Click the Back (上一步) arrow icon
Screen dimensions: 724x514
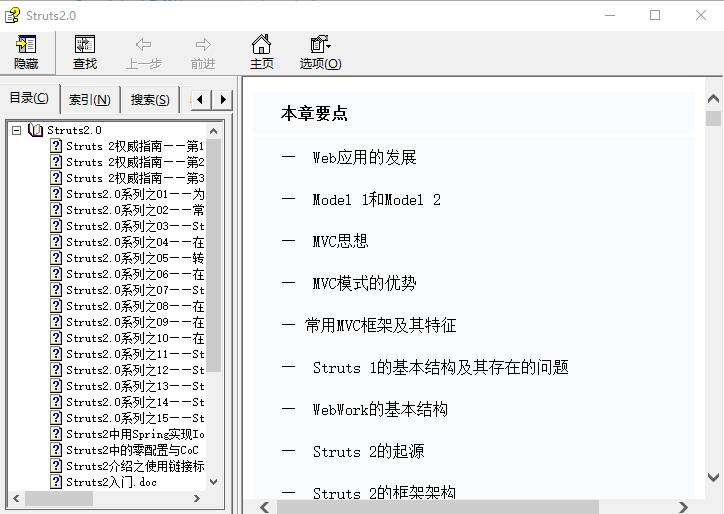tap(143, 45)
